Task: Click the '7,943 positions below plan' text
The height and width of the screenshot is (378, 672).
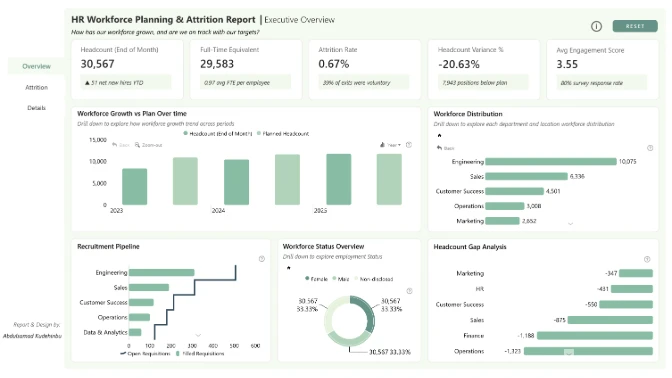Action: (x=475, y=83)
